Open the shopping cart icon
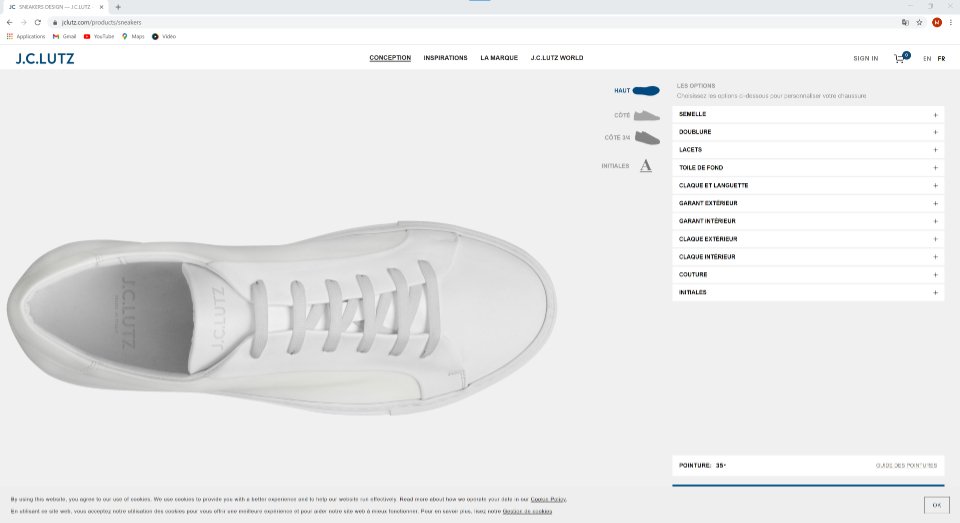This screenshot has height=523, width=960. pos(899,59)
